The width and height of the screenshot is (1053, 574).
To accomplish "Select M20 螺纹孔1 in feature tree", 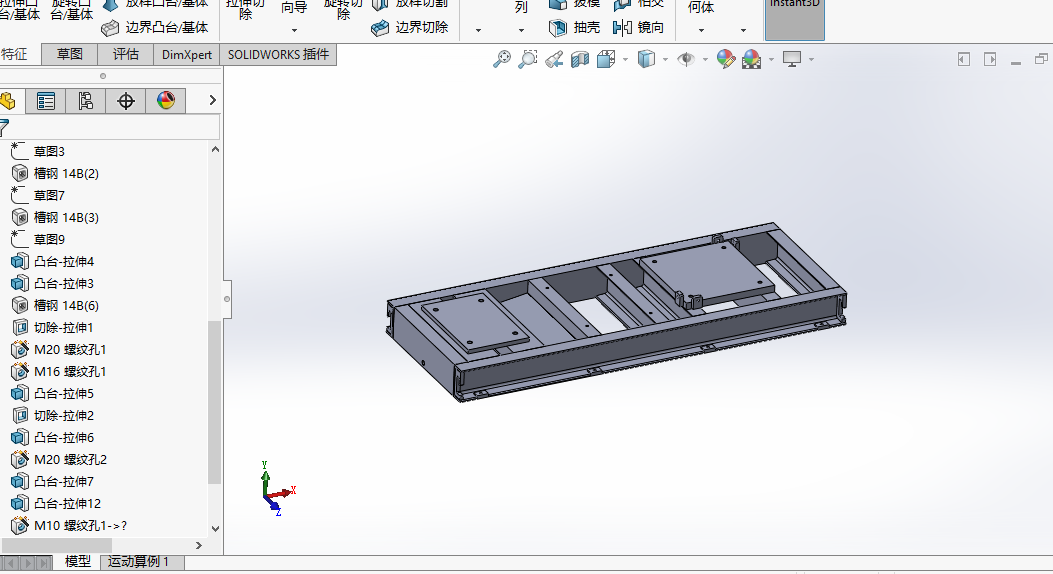I will tap(69, 350).
